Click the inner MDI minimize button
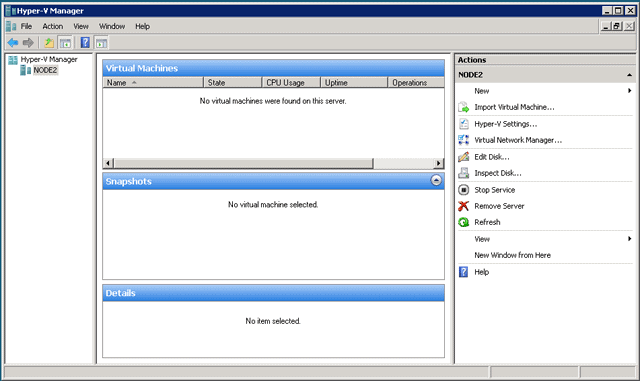This screenshot has width=640, height=381. click(x=606, y=26)
